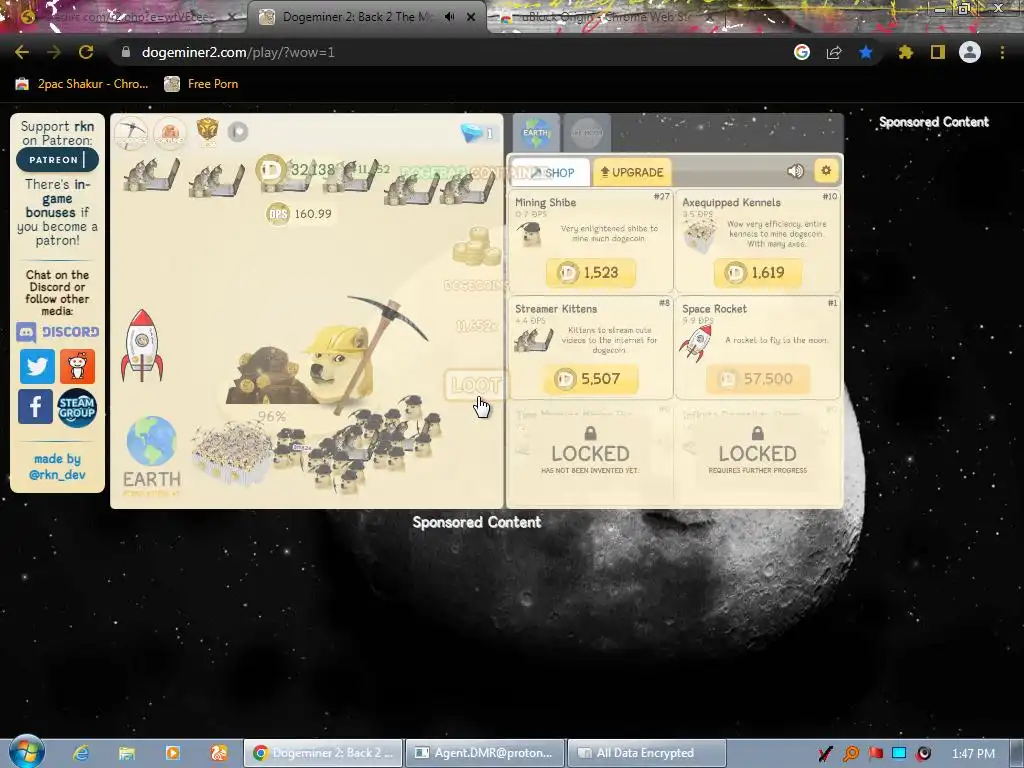Image resolution: width=1024 pixels, height=768 pixels.
Task: Open Windows Explorer from the taskbar
Action: click(x=127, y=753)
